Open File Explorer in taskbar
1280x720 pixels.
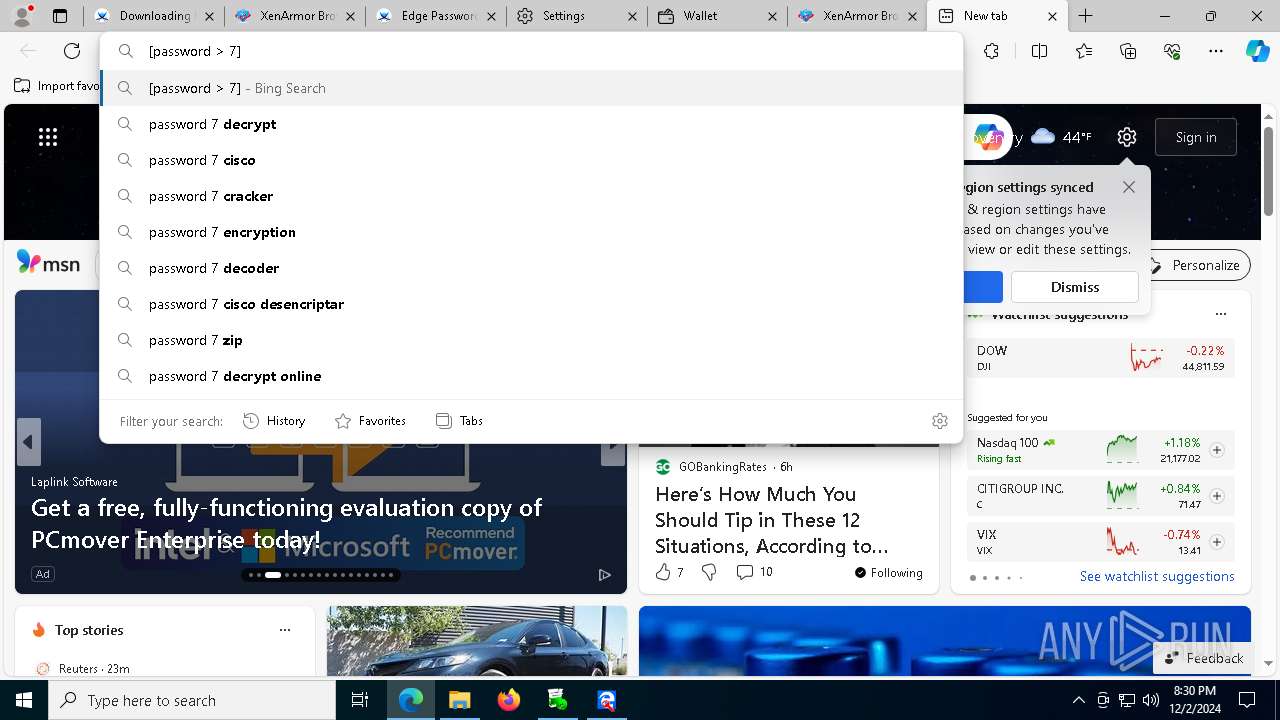pos(459,700)
